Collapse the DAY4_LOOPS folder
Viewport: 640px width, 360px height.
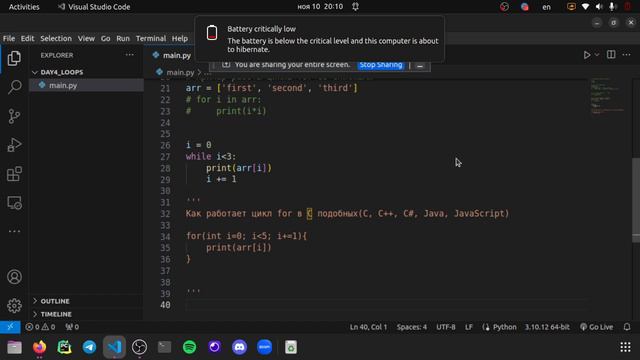[x=61, y=72]
